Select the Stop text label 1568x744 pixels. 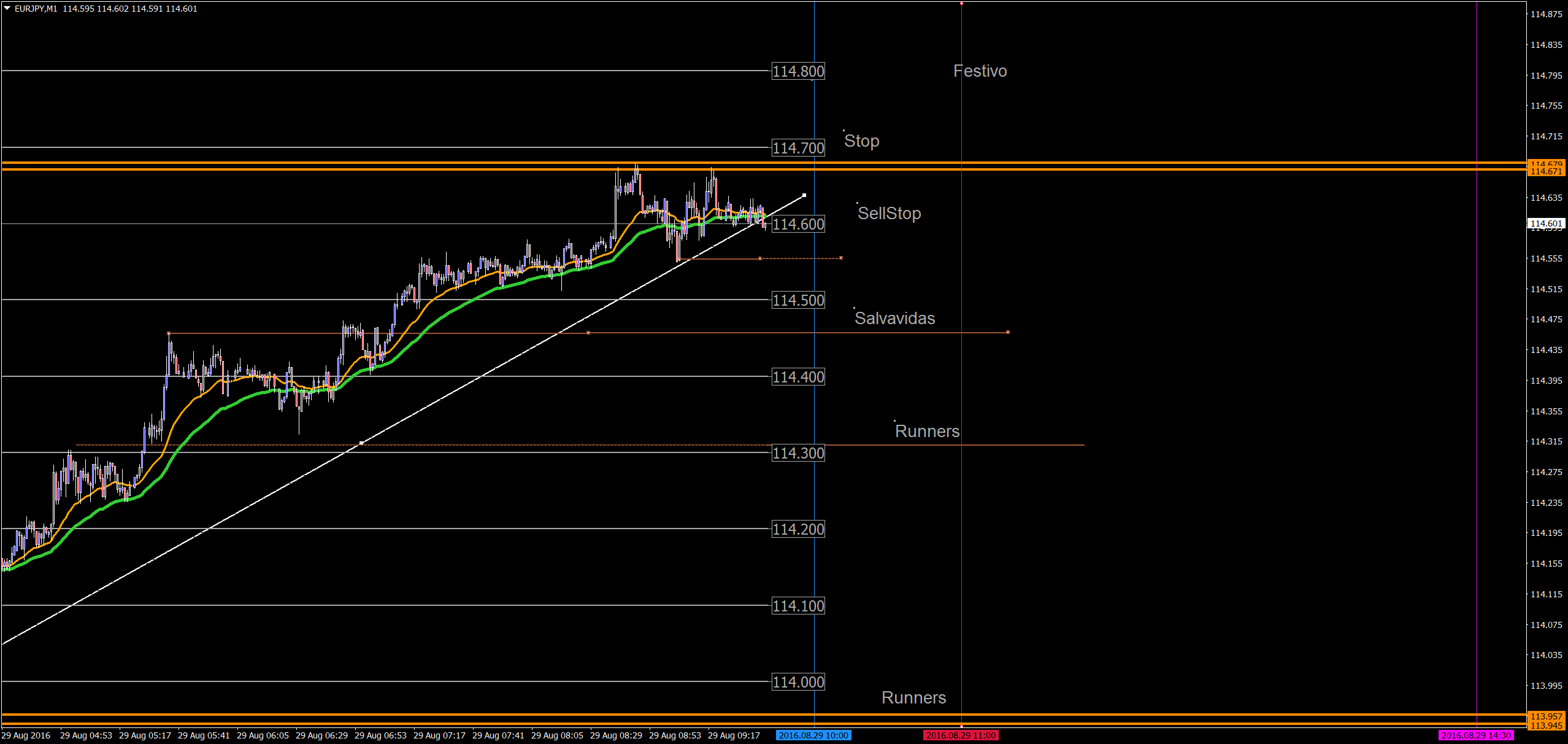(861, 141)
